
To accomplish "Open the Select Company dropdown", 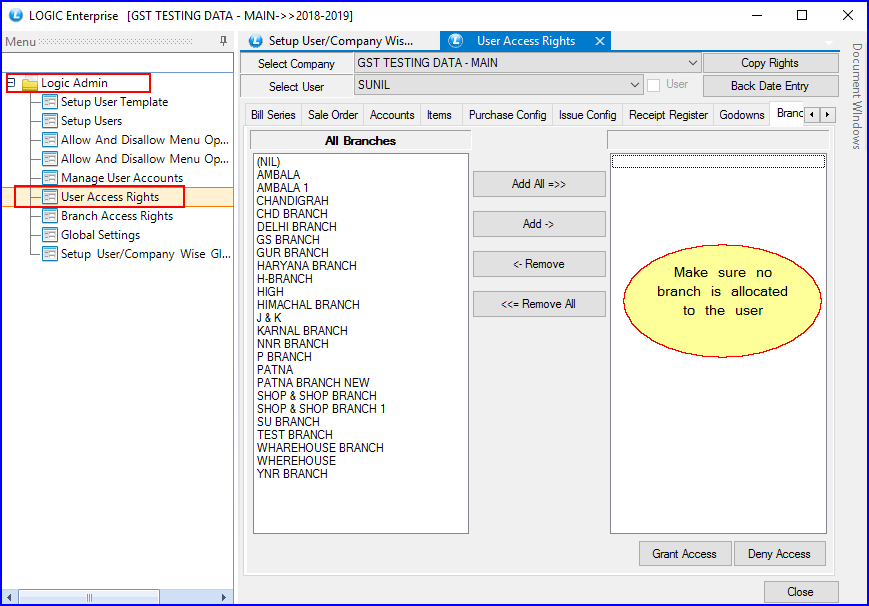I will [693, 63].
